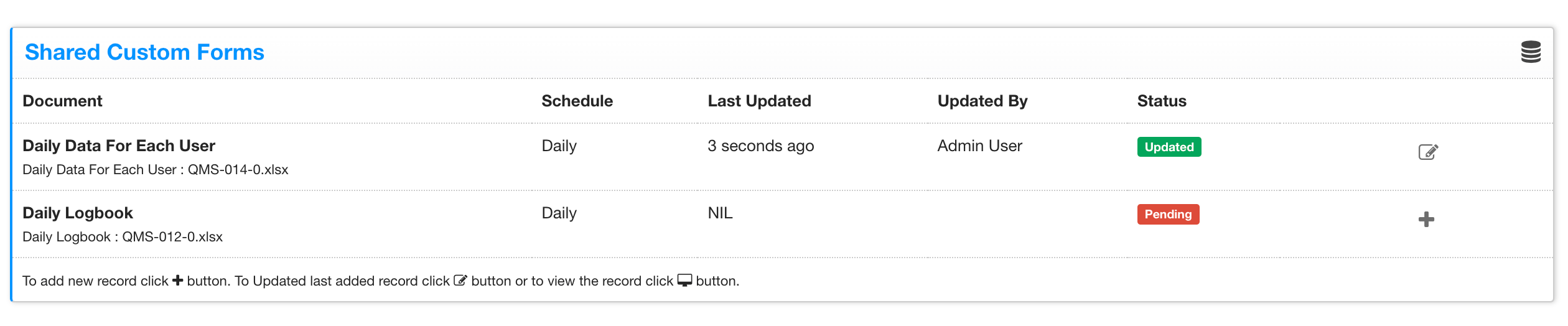
Task: Edit the Daily Data For Each User record
Action: point(1428,152)
